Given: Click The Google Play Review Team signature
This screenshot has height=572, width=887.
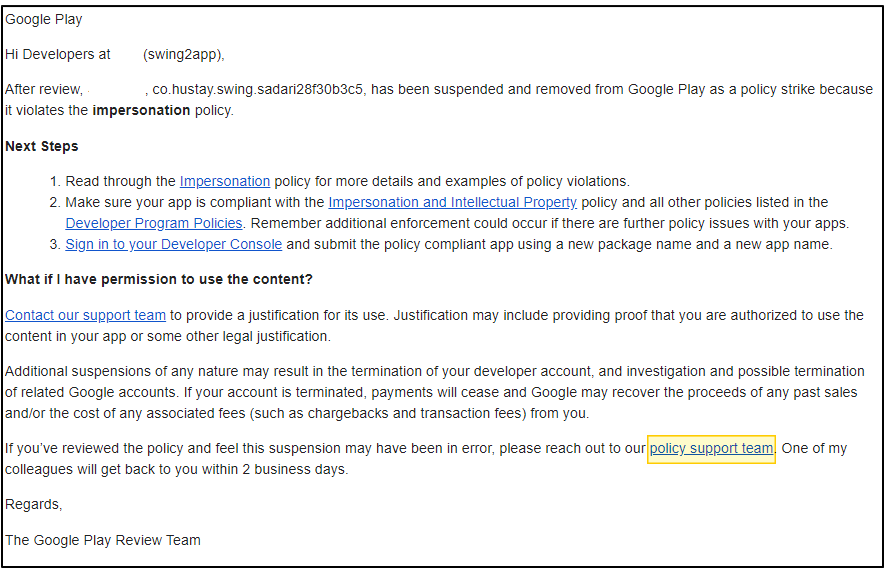Looking at the screenshot, I should (103, 540).
